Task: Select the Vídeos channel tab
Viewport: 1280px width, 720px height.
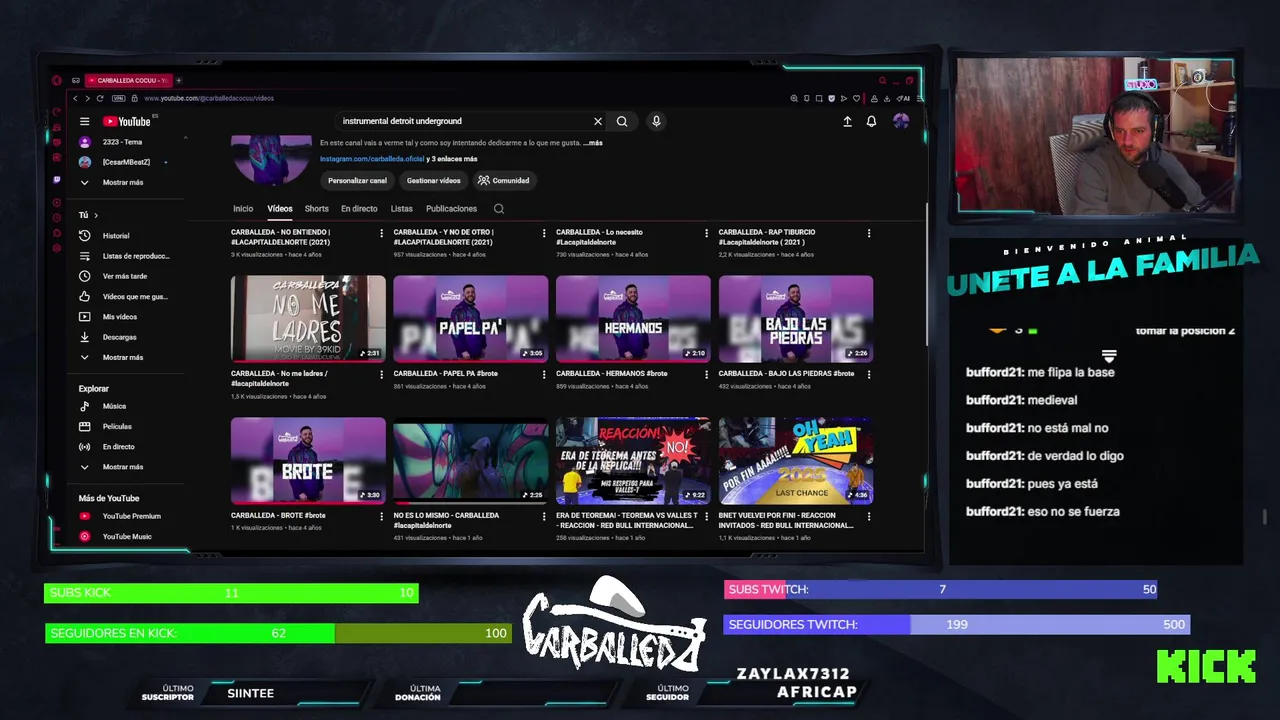Action: [280, 209]
